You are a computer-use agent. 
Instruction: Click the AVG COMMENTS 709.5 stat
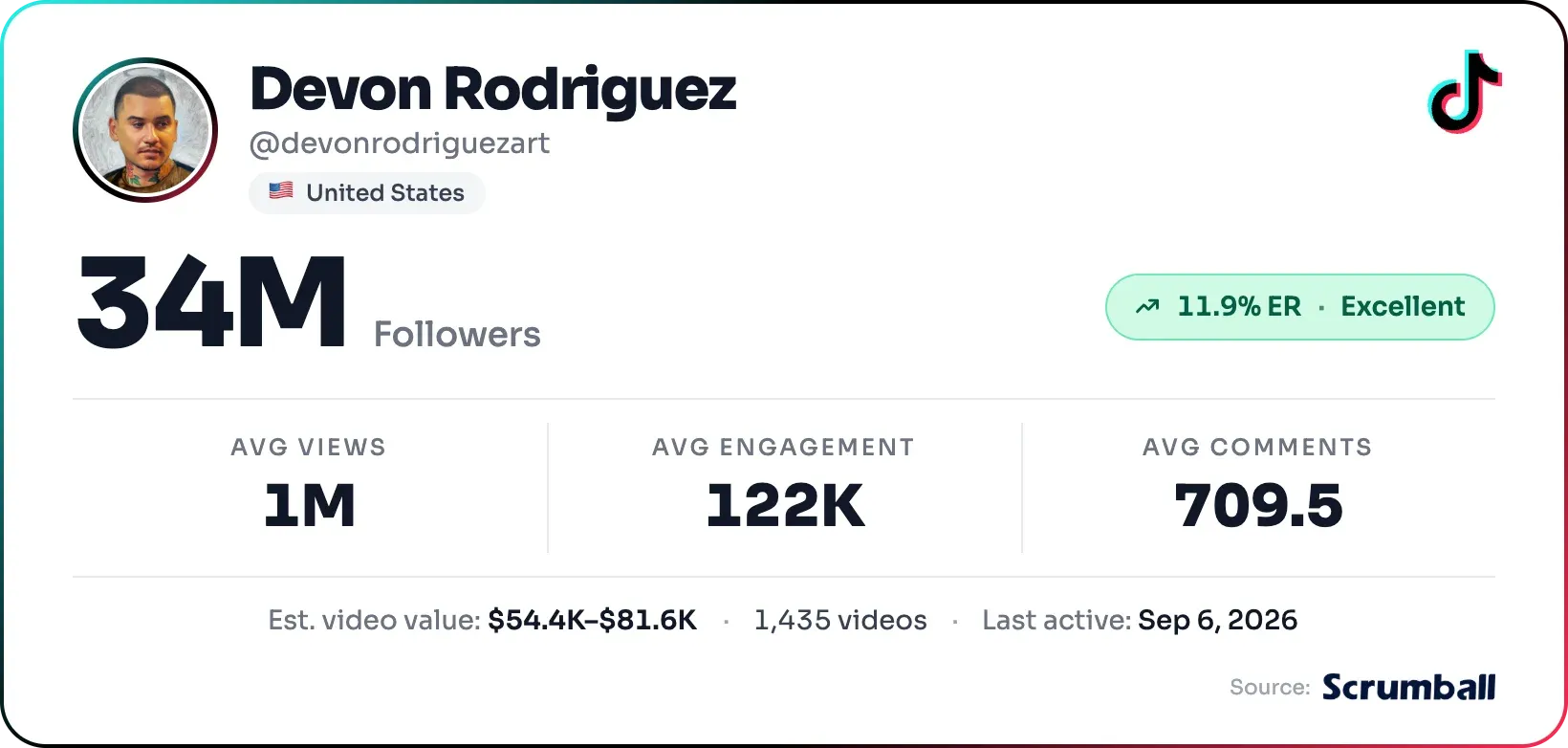(1258, 486)
